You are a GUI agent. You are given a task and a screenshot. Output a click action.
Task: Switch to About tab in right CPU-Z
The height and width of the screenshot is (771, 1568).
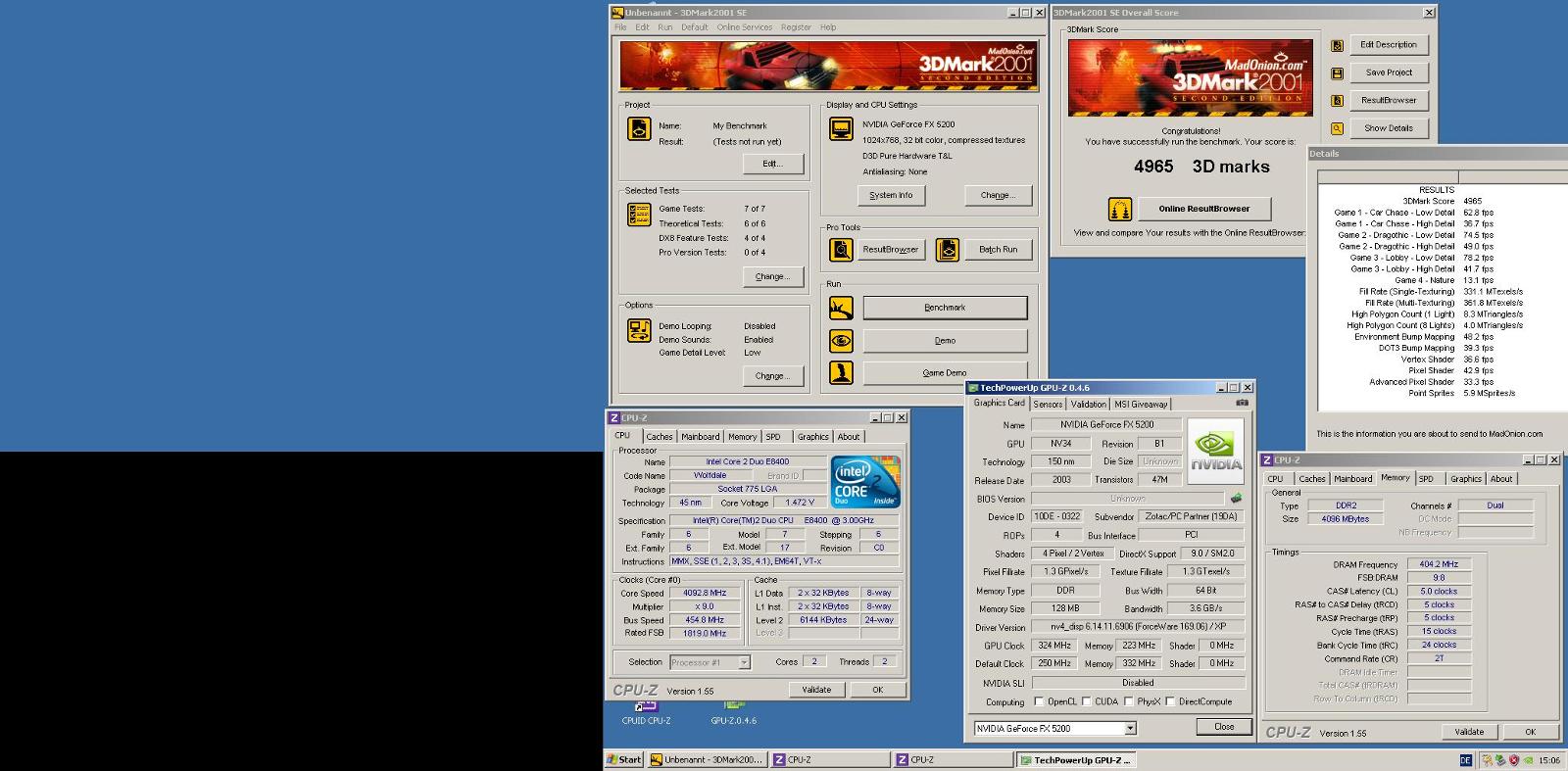tap(1501, 479)
